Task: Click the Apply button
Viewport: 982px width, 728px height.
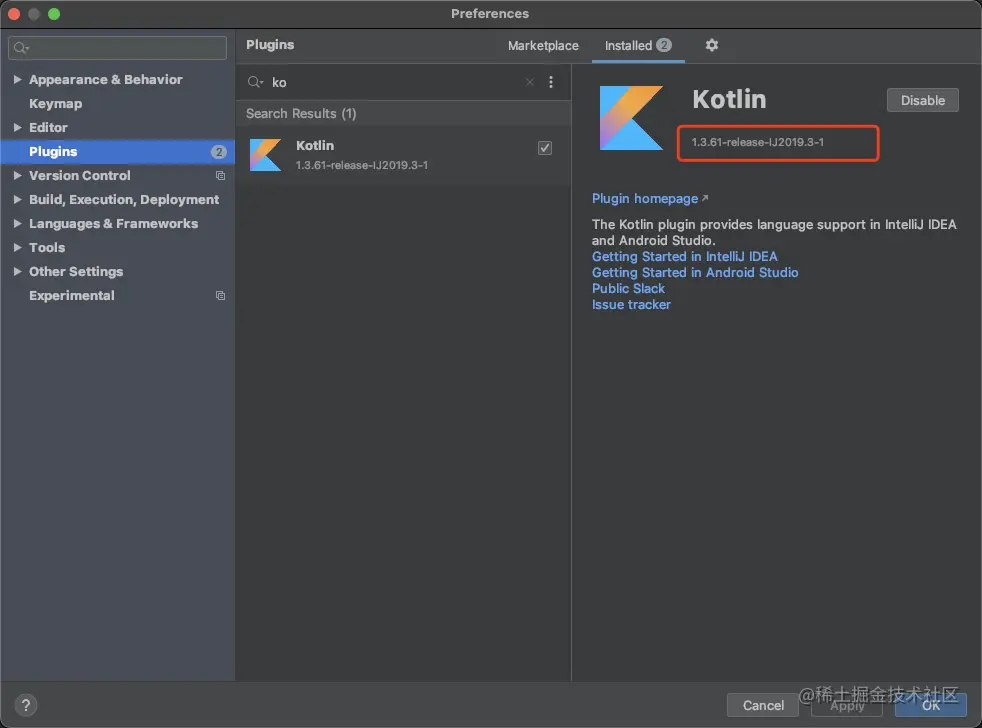Action: [847, 705]
